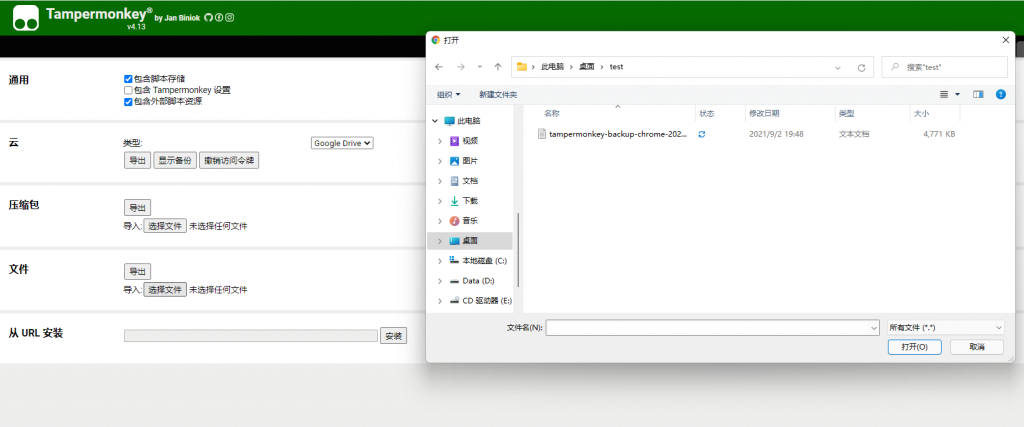The height and width of the screenshot is (427, 1024).
Task: Enable 包含 Tampermonkey 设置 checkbox
Action: tap(128, 90)
